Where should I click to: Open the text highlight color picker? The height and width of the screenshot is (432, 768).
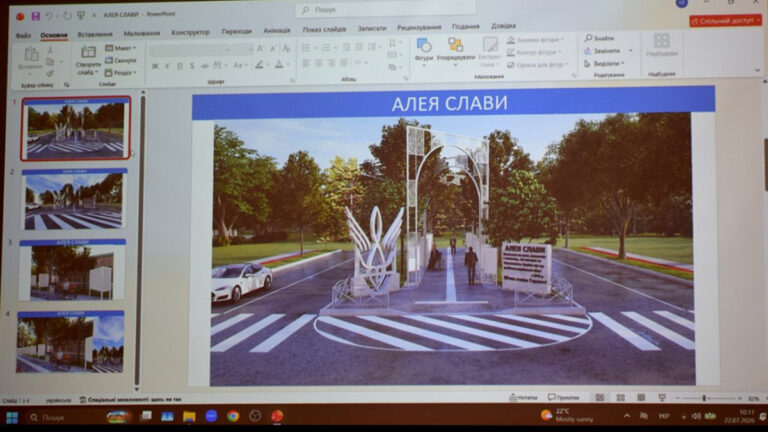click(260, 65)
